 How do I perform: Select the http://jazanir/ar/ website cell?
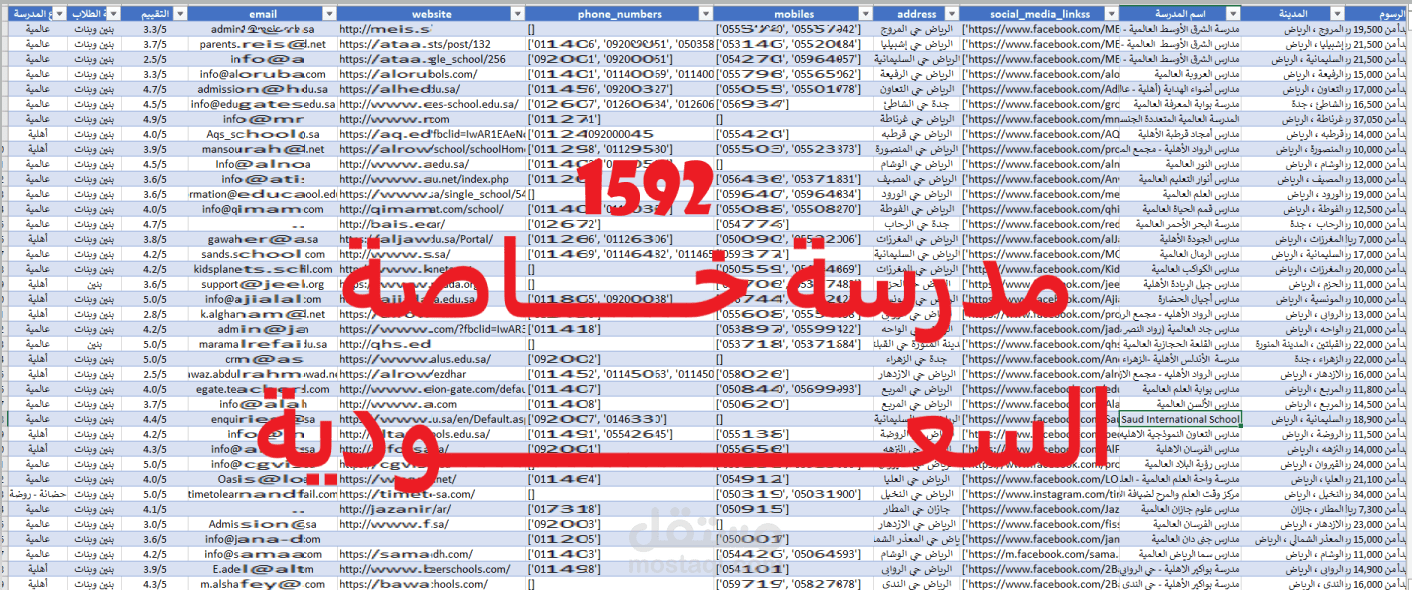(431, 509)
